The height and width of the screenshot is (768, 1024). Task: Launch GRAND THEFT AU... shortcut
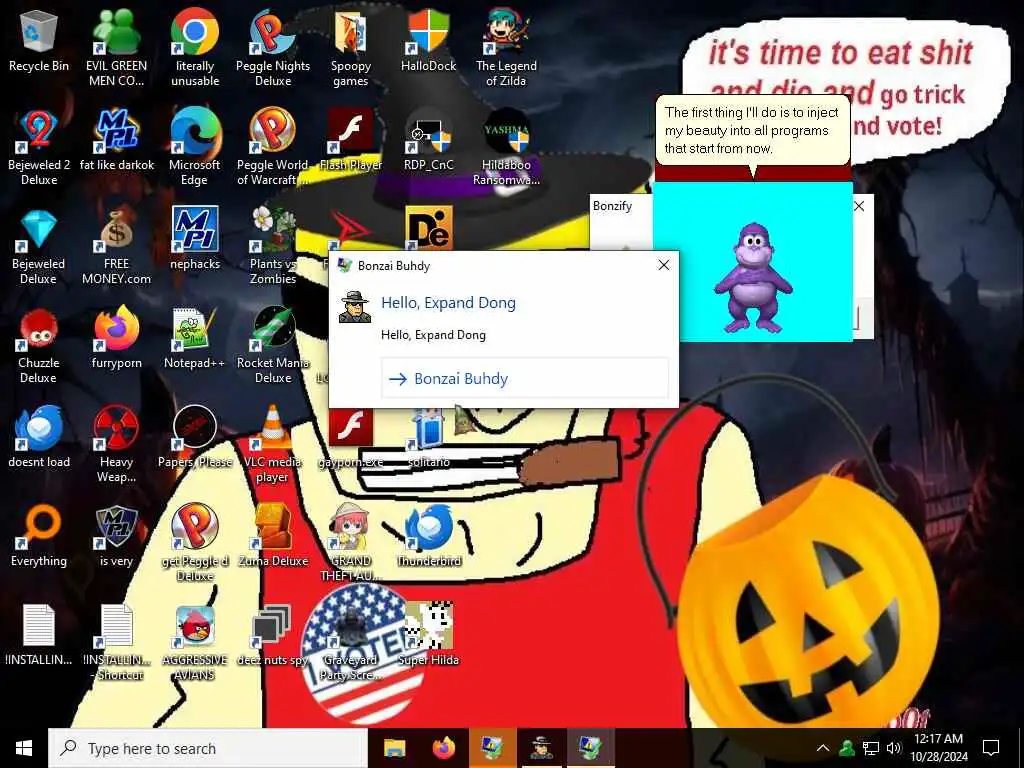coord(351,543)
